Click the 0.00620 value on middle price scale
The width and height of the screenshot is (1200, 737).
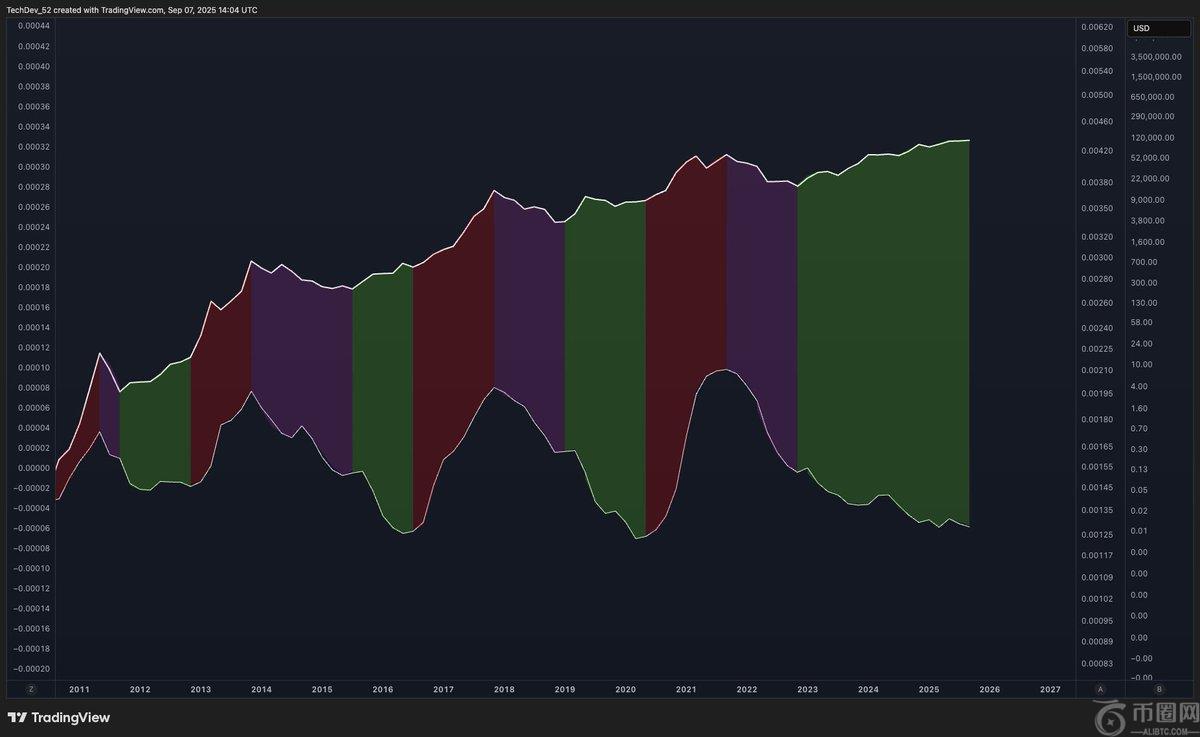pyautogui.click(x=1098, y=26)
